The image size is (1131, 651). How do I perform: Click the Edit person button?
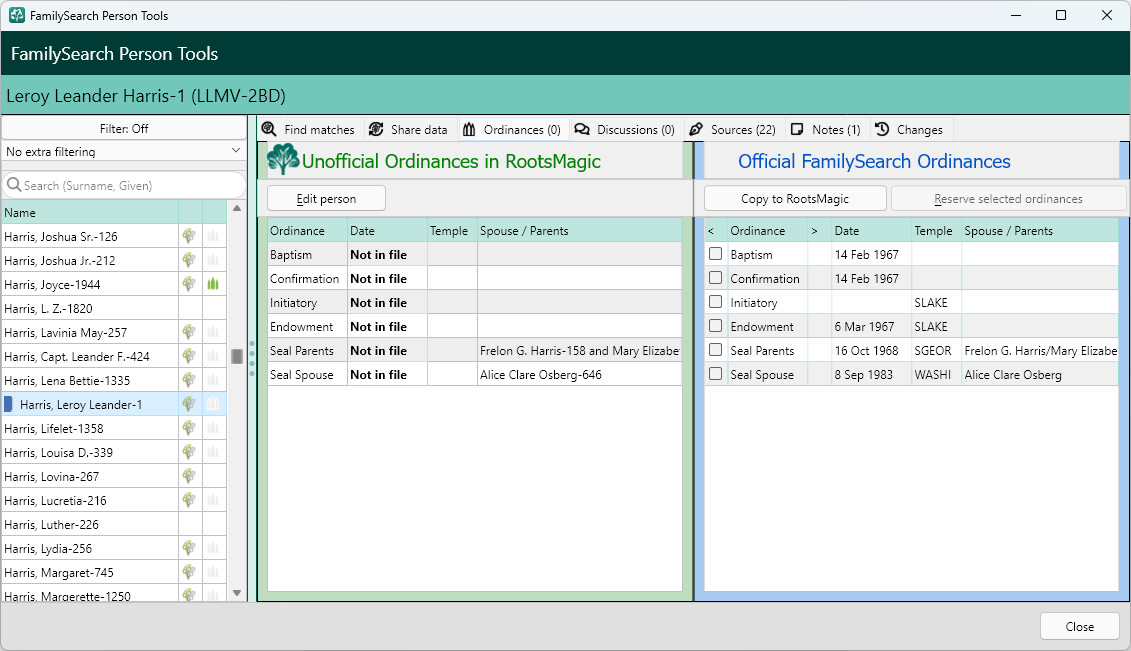coord(326,199)
